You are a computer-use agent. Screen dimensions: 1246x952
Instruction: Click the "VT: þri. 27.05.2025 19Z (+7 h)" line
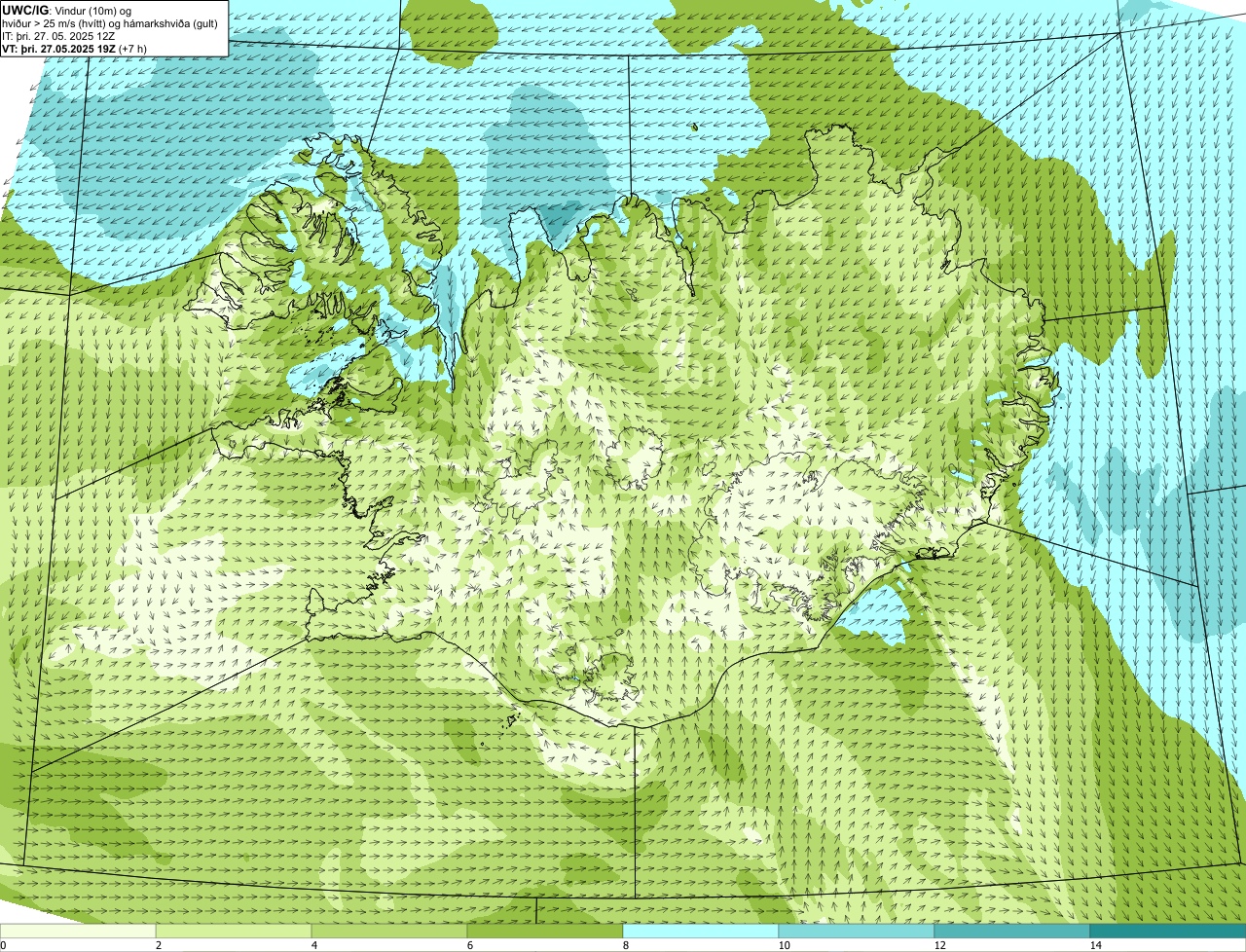pyautogui.click(x=75, y=49)
